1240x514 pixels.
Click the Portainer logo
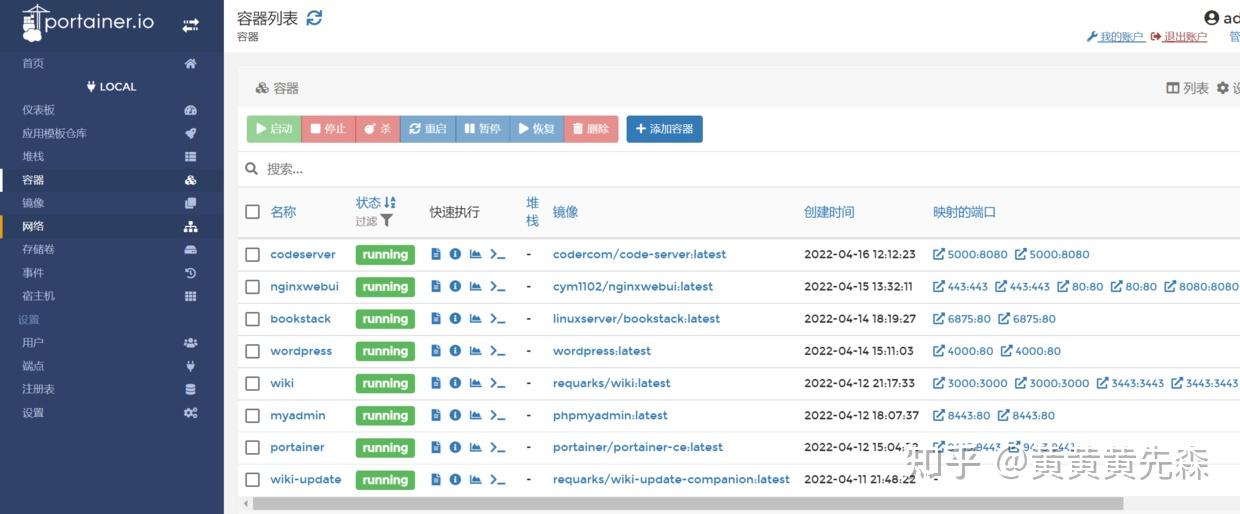tap(88, 22)
